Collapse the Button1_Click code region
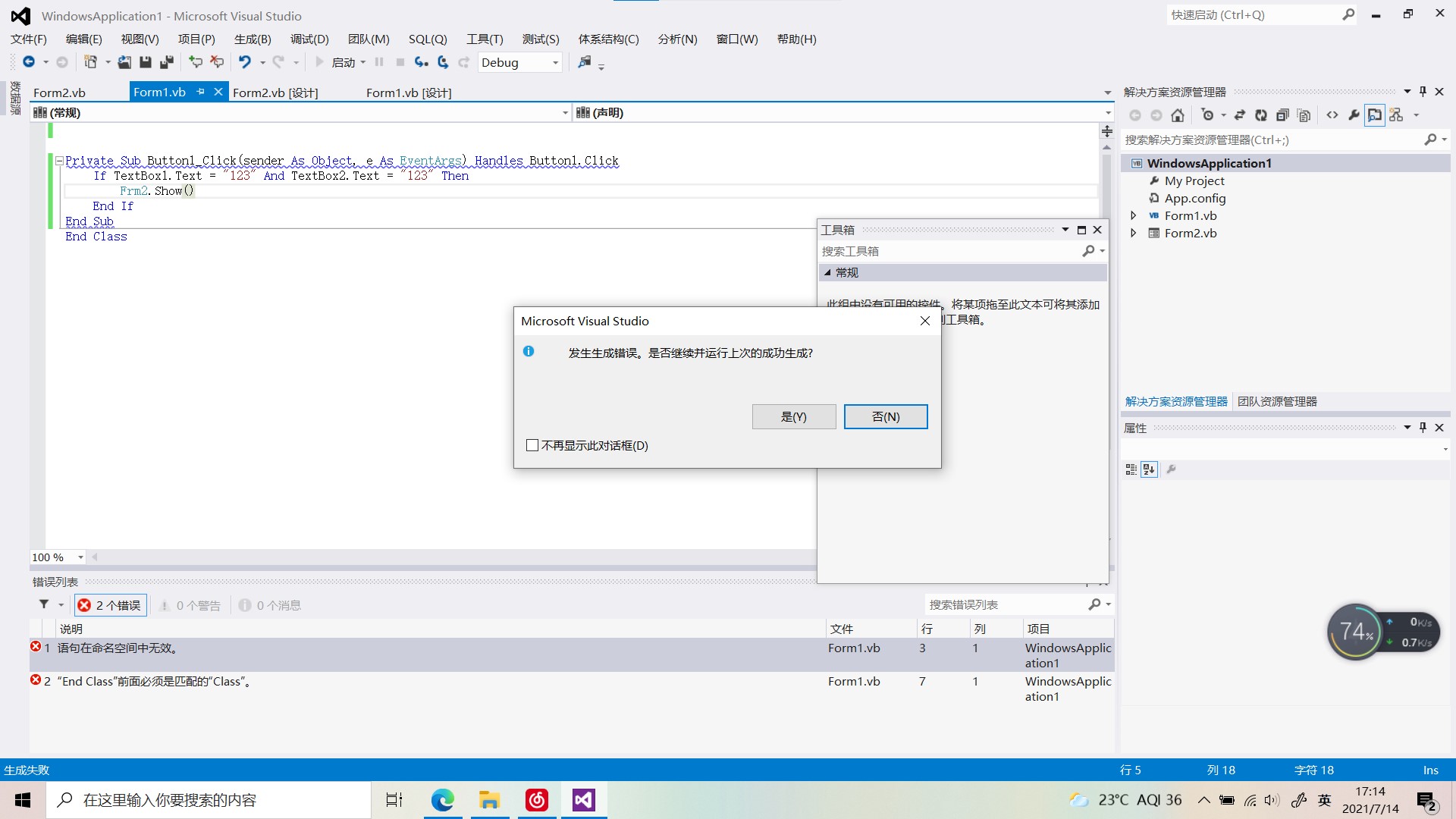This screenshot has width=1456, height=819. (59, 161)
